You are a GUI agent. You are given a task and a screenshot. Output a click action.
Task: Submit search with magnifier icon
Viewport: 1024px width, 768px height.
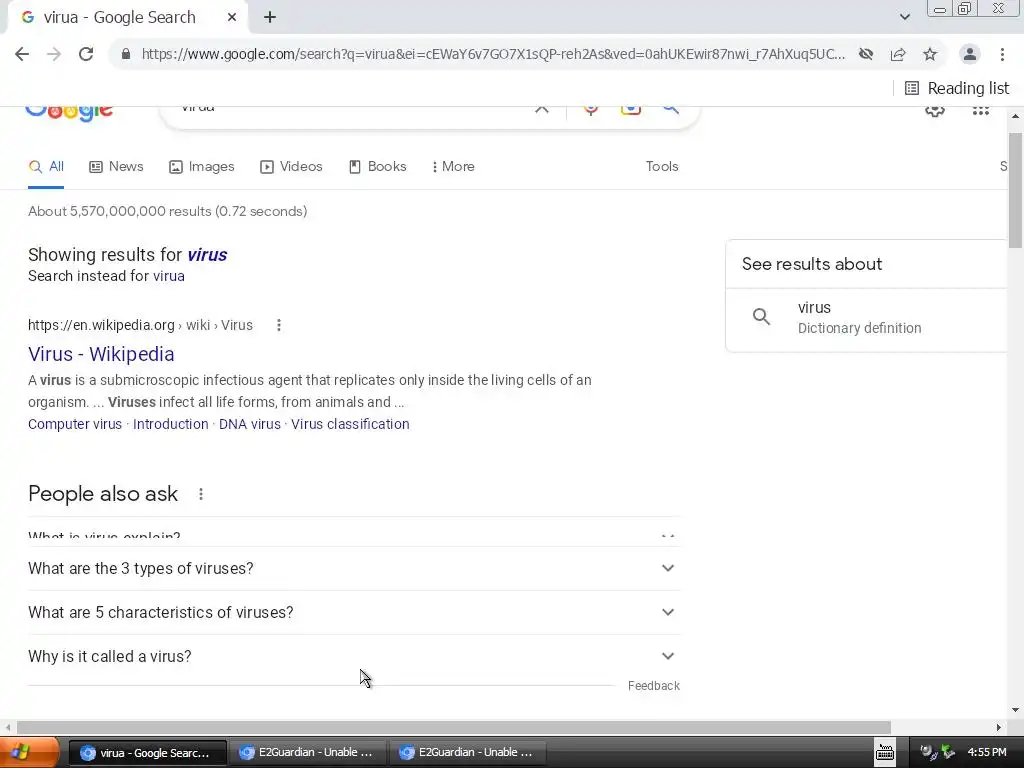click(x=671, y=110)
